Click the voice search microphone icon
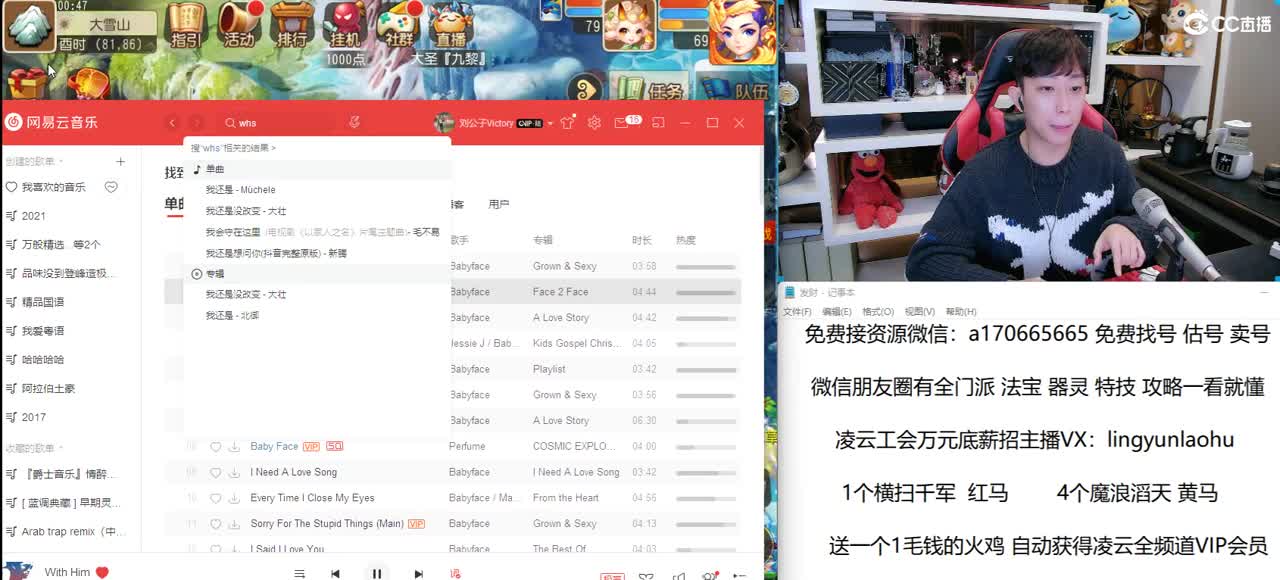 click(x=354, y=122)
